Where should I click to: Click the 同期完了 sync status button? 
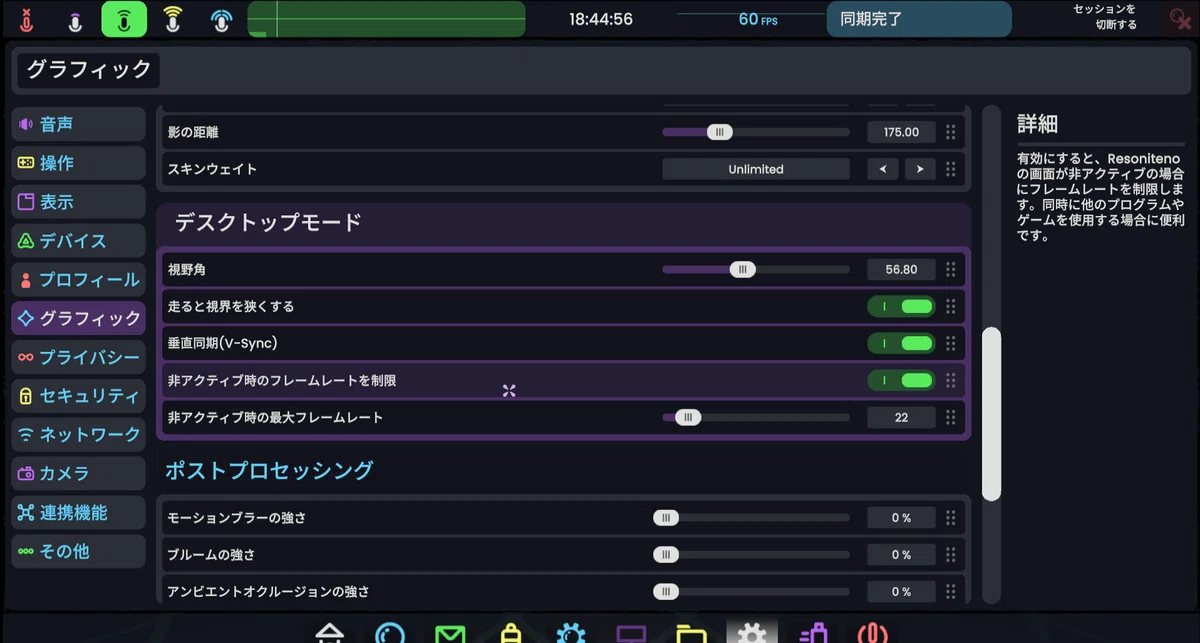(919, 19)
